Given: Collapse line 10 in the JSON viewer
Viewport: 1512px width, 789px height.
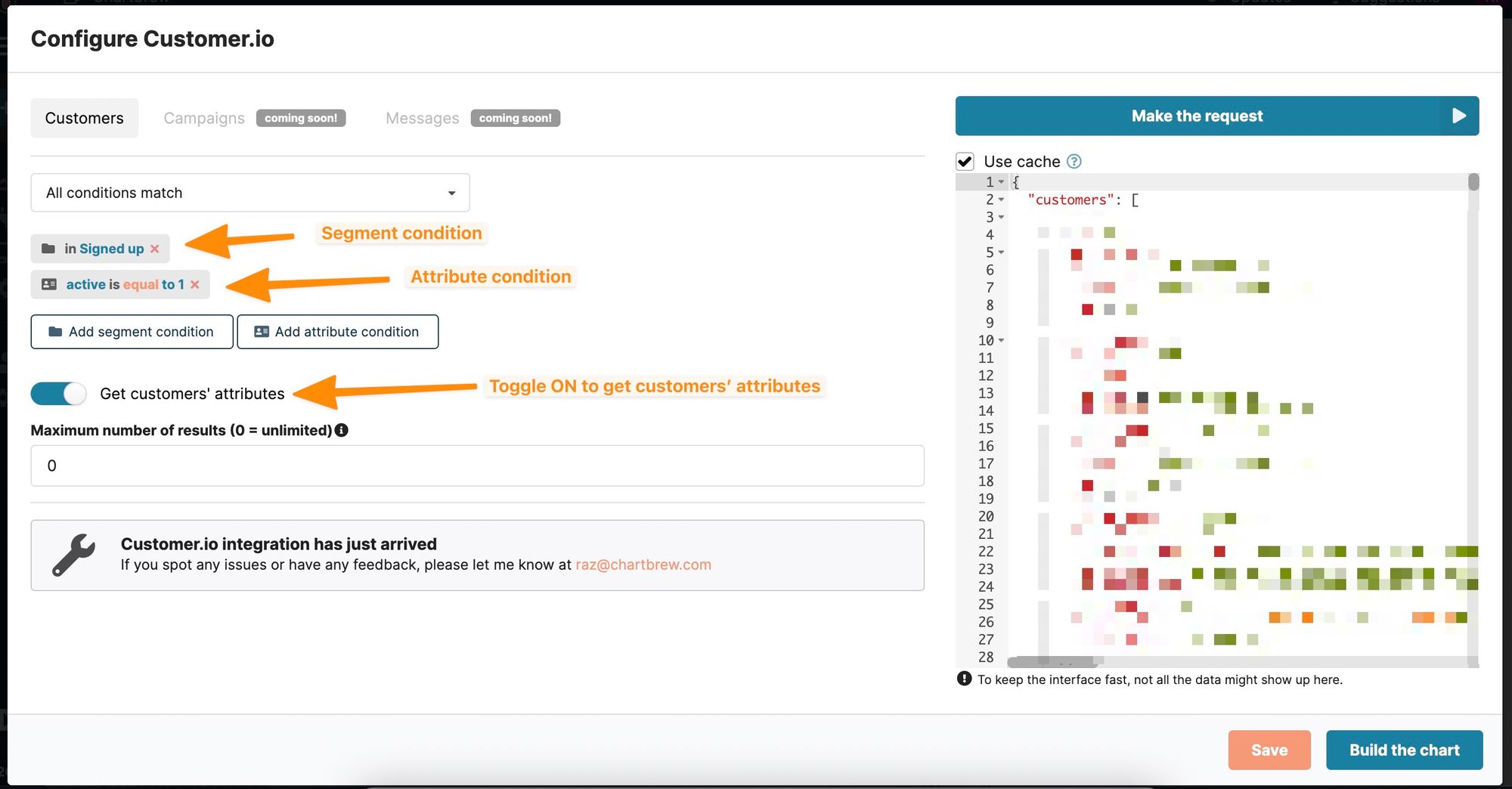Looking at the screenshot, I should click(x=1002, y=340).
